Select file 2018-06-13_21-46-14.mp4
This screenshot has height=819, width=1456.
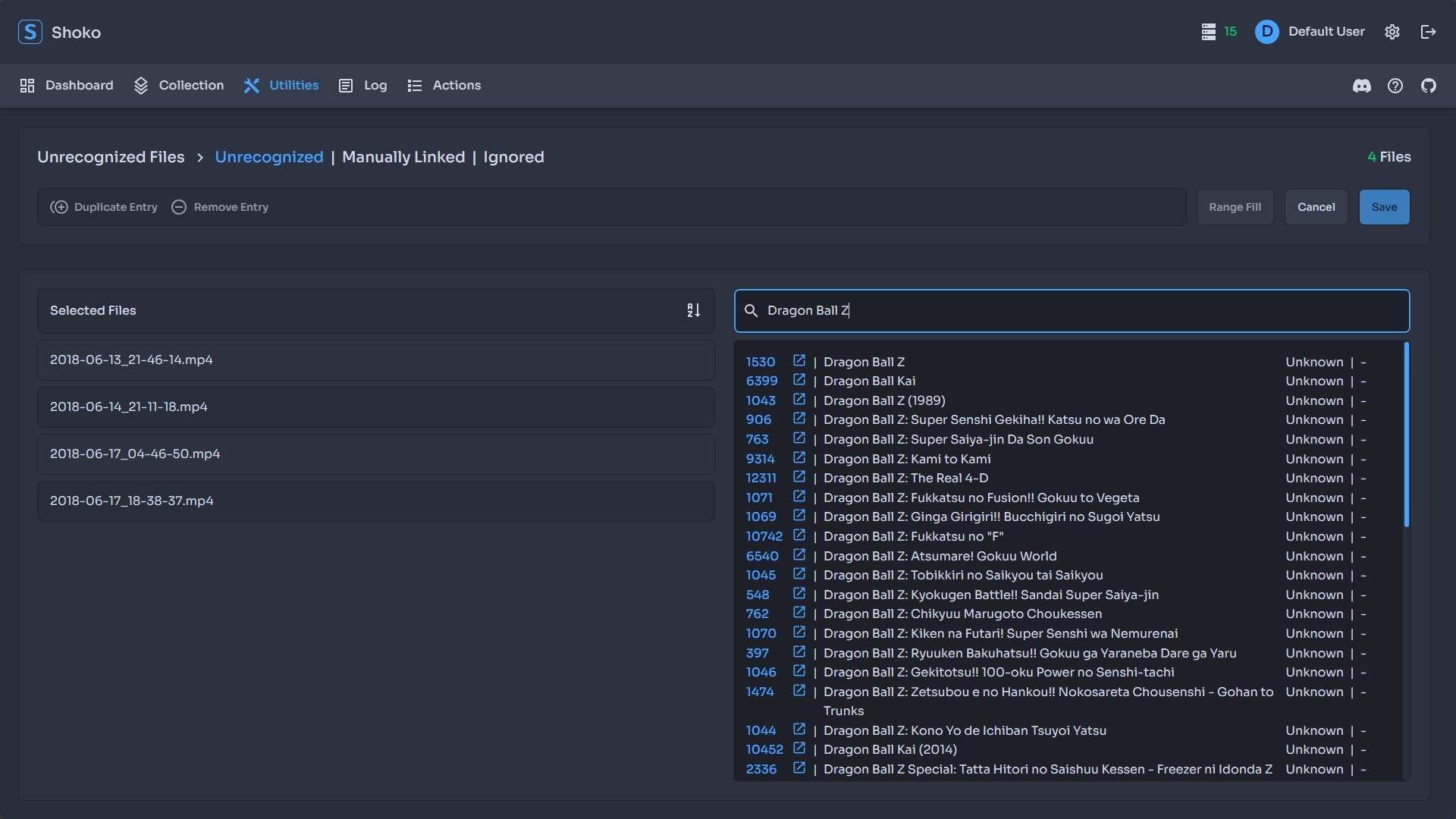click(x=376, y=360)
